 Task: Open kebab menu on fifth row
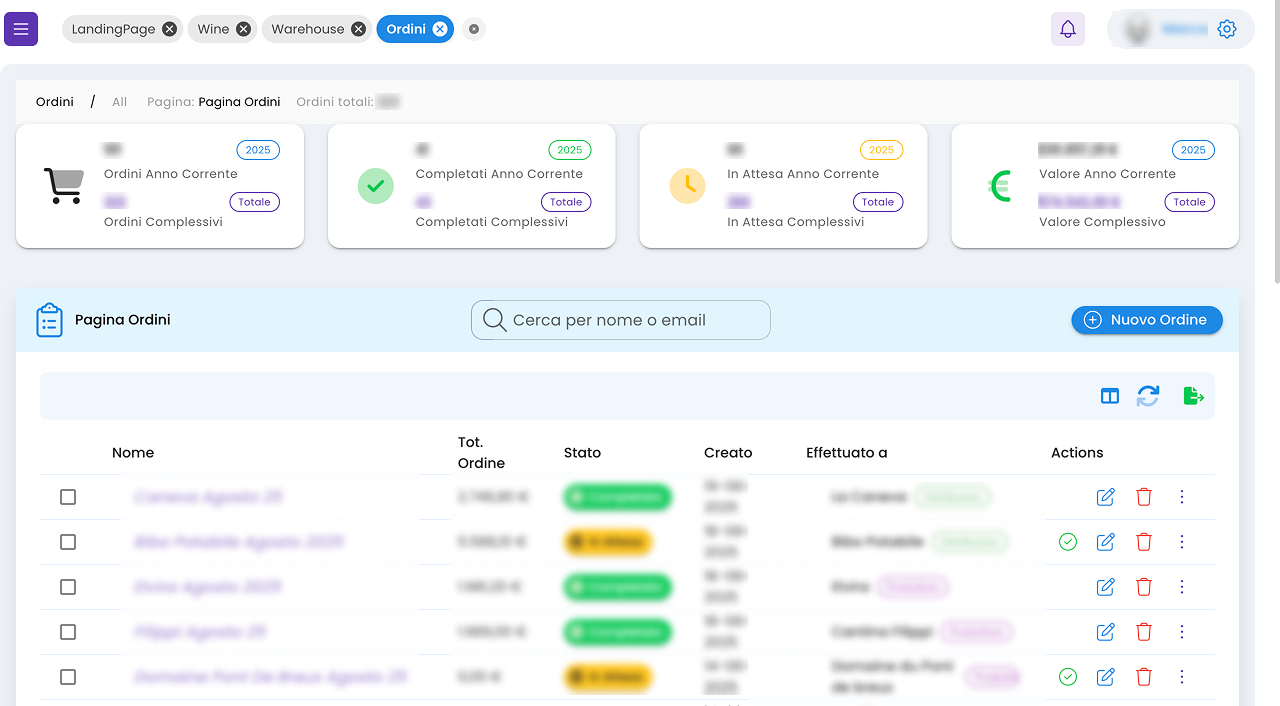point(1181,677)
